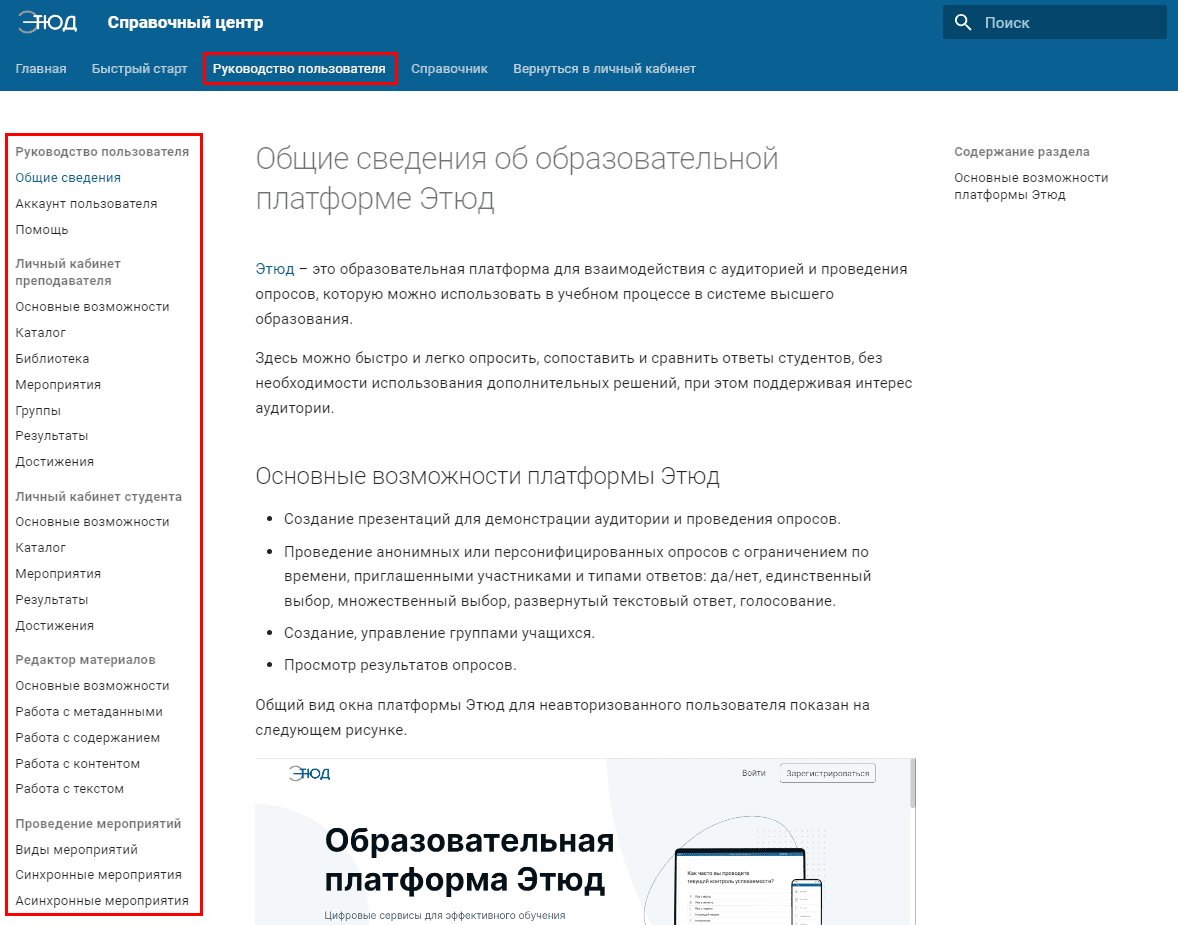The image size is (1178, 925).
Task: Open the Помощь sidebar link
Action: coord(41,229)
